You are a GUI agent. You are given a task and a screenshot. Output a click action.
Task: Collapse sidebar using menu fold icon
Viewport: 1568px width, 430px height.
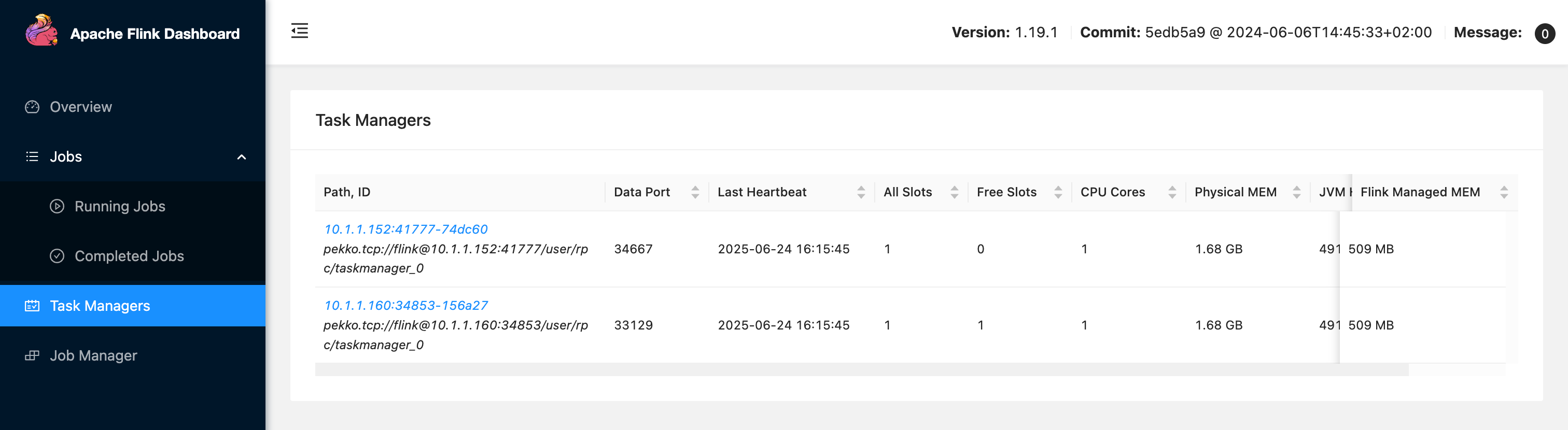[300, 31]
